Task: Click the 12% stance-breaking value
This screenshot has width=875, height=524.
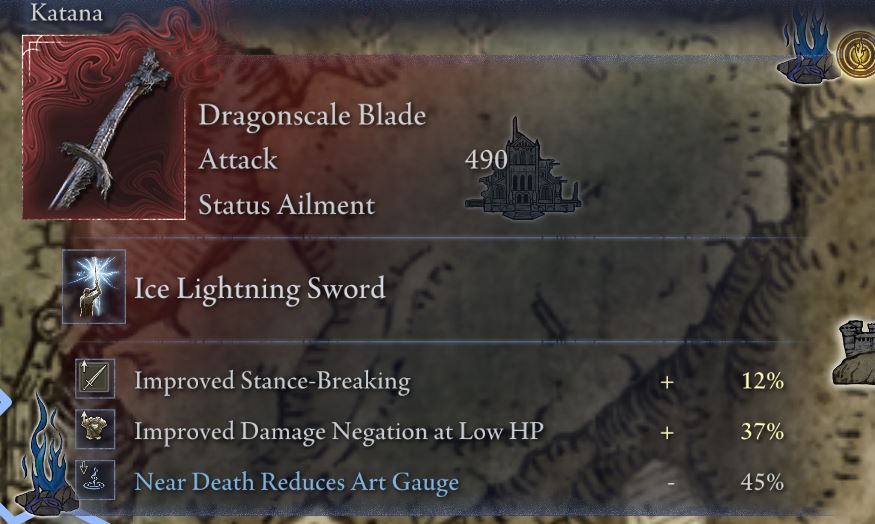Action: [x=762, y=381]
